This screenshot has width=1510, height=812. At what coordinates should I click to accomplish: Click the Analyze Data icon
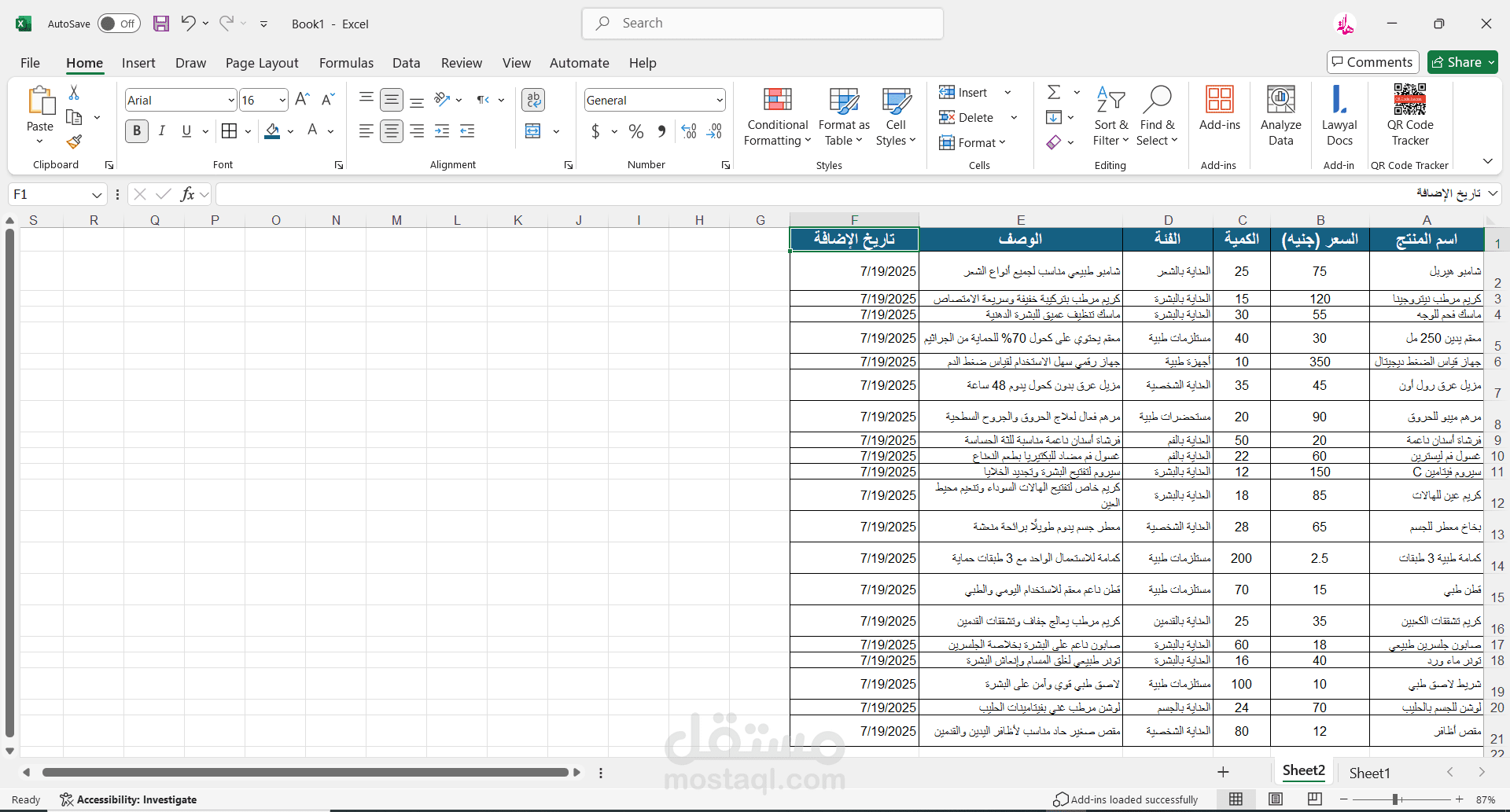click(x=1281, y=116)
